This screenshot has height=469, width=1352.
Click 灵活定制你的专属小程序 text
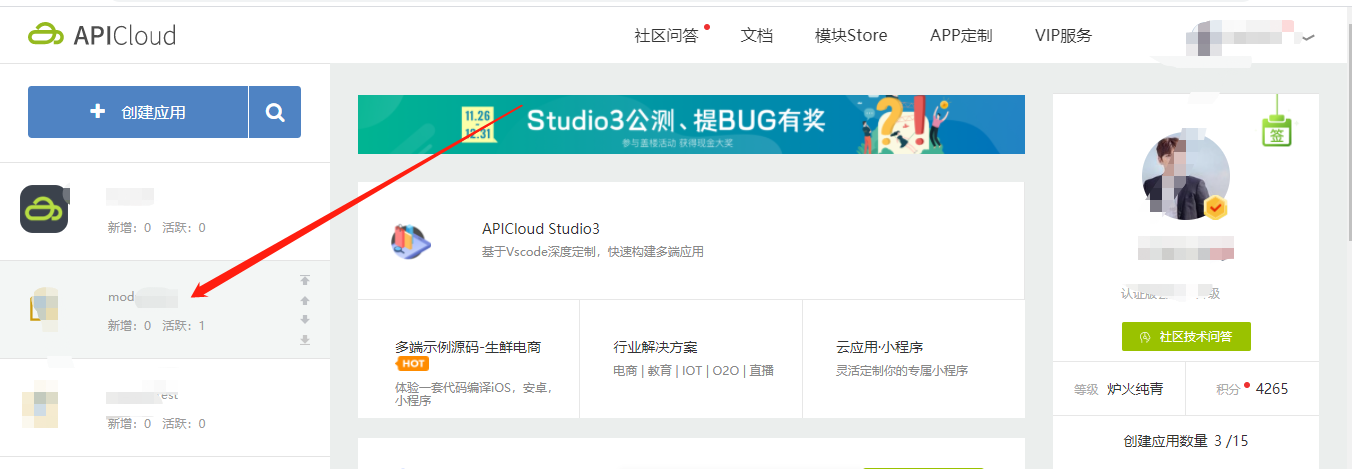(x=902, y=370)
